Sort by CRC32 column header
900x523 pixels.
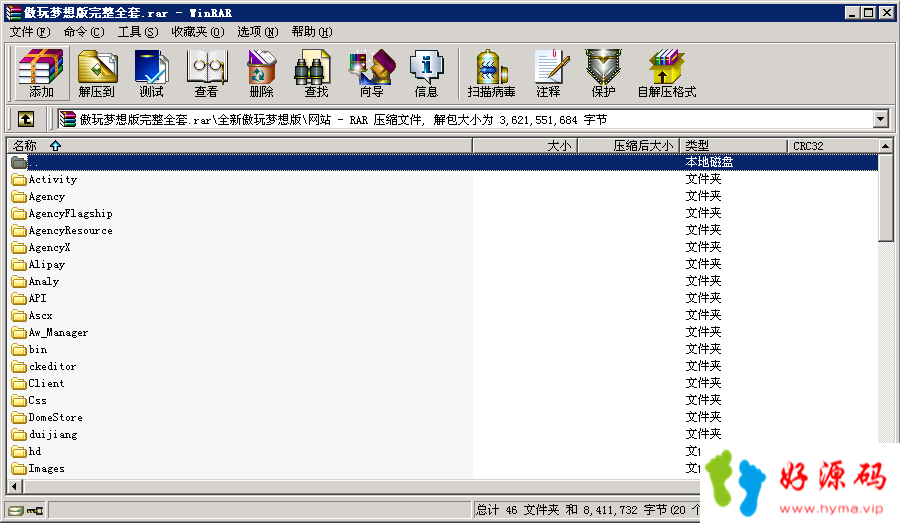(x=833, y=146)
